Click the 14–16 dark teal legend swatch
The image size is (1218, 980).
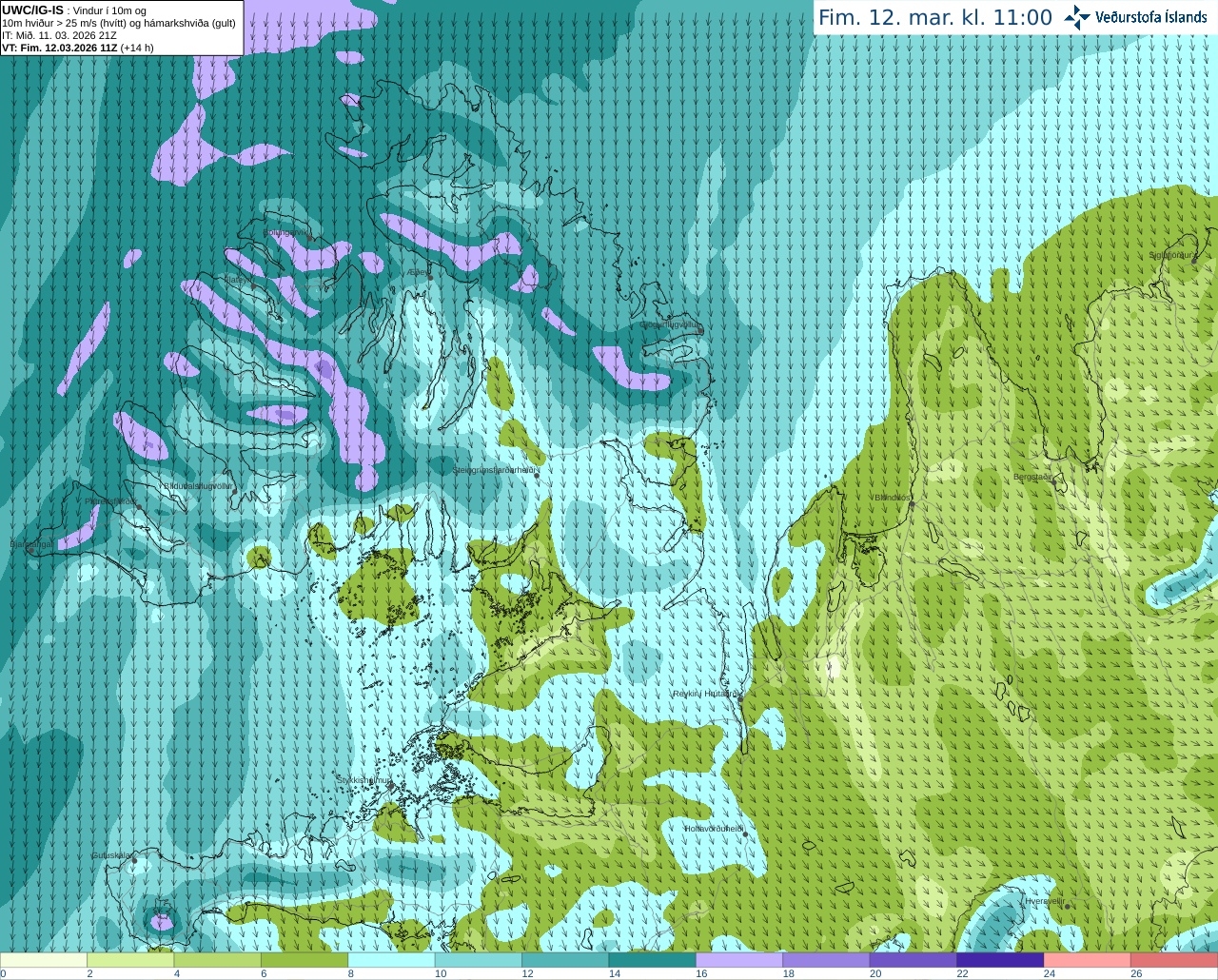653,960
